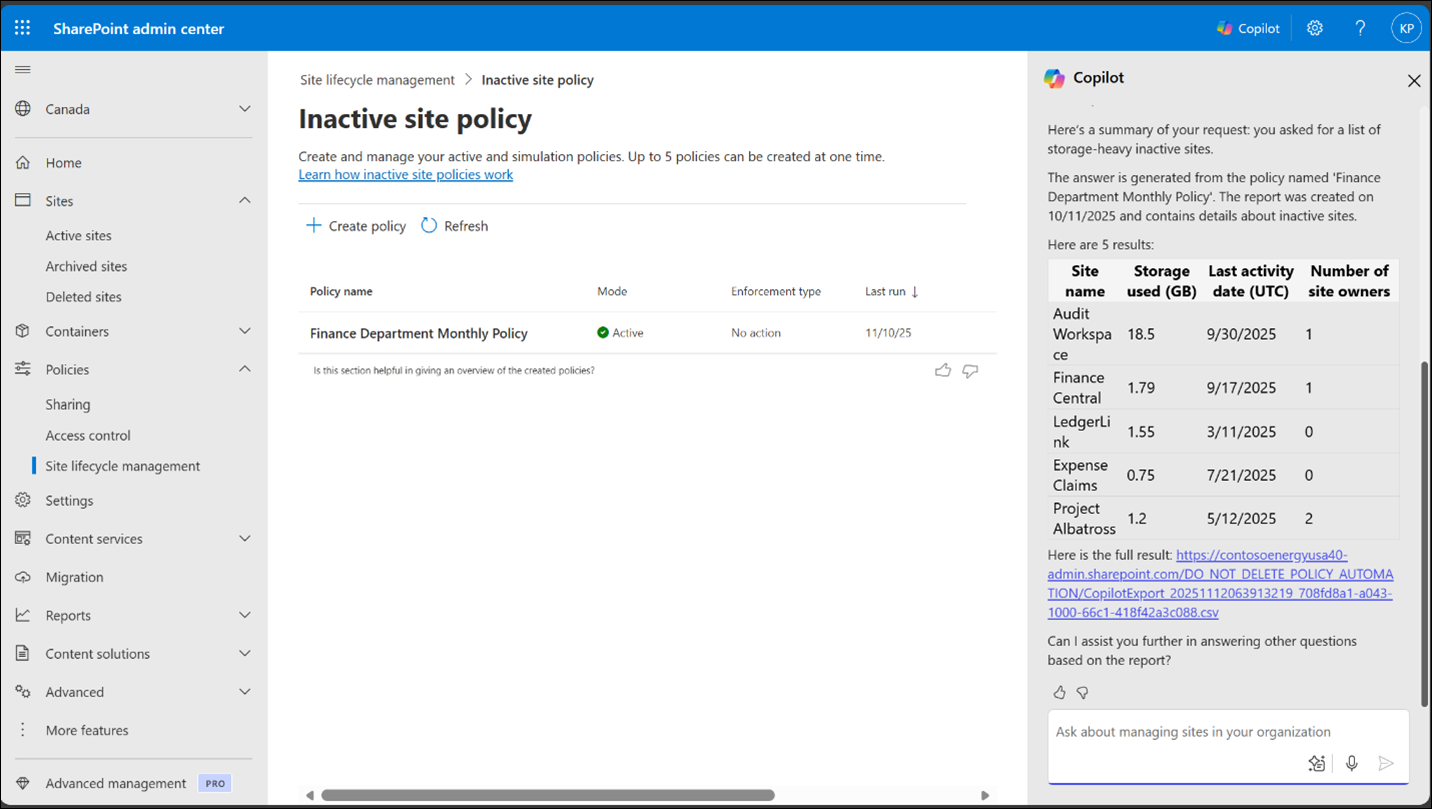Give a thumbs down on Copilot's response

[x=1081, y=691]
